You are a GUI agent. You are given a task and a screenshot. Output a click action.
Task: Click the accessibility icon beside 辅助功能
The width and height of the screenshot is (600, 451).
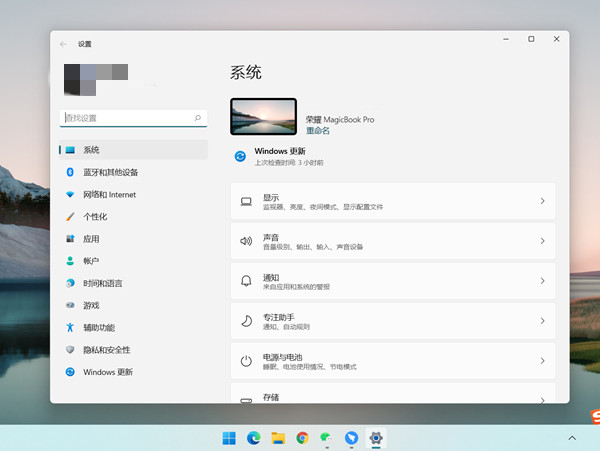click(x=70, y=327)
